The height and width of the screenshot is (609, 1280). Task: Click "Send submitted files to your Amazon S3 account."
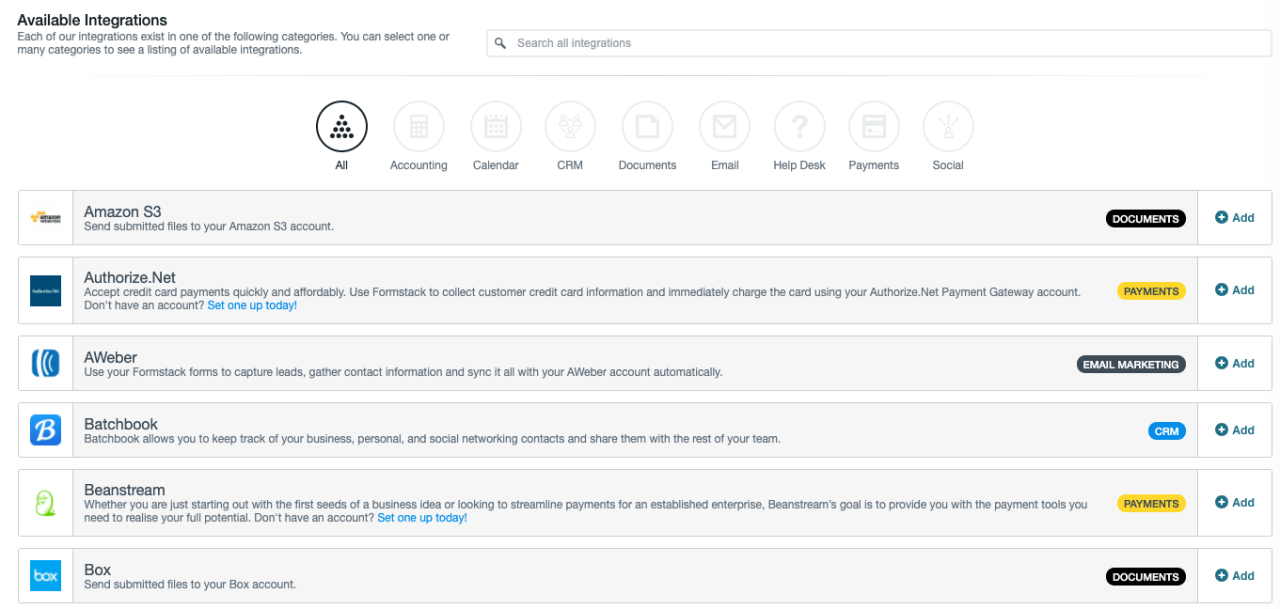coord(209,226)
